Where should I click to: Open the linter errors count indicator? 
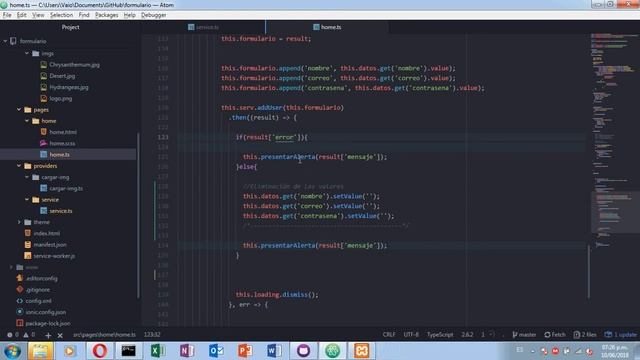click(13, 335)
